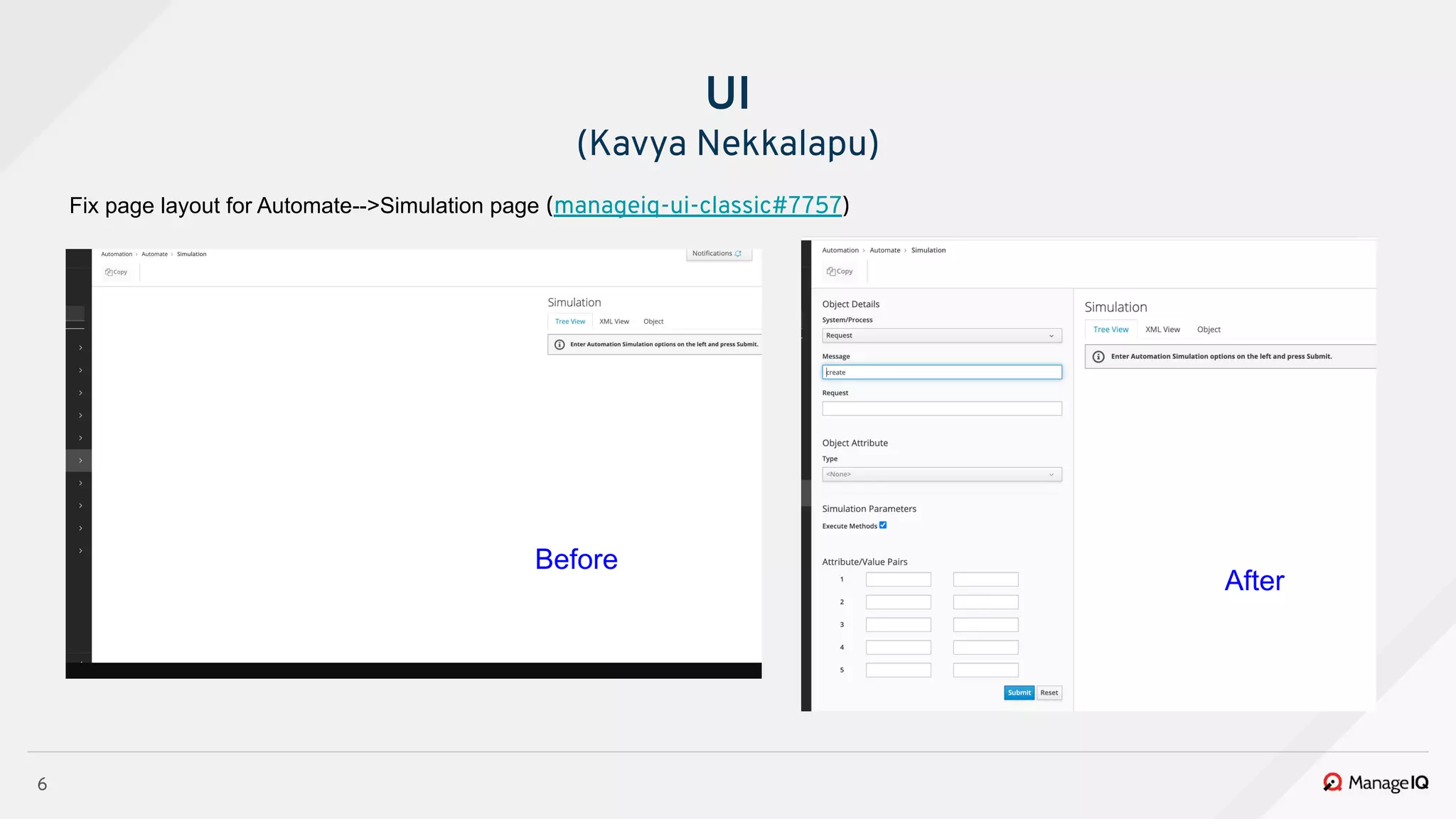The image size is (1456, 819).
Task: Click the ManageIQ logo
Action: point(1376,783)
